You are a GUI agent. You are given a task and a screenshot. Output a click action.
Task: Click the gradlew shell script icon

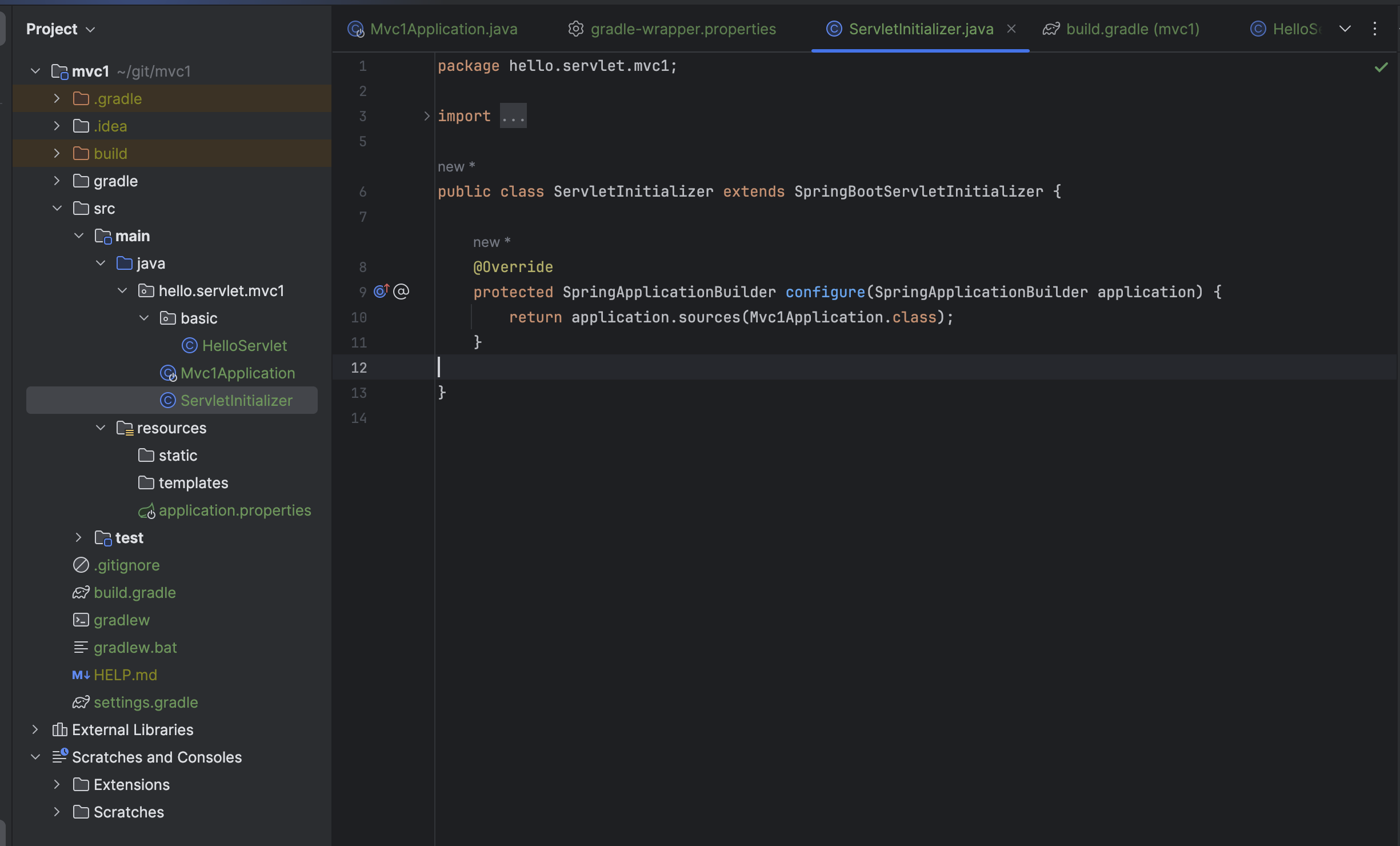tap(81, 620)
